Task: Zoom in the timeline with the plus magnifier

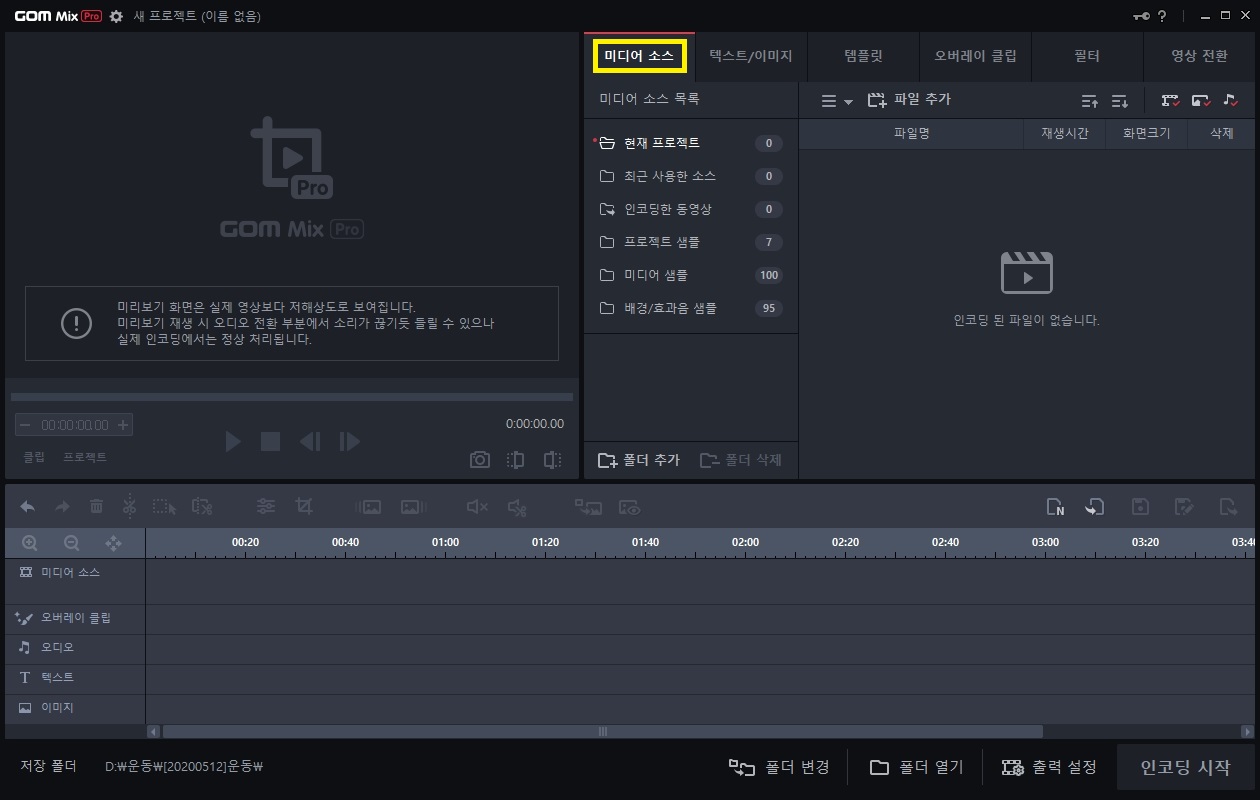Action: point(30,543)
